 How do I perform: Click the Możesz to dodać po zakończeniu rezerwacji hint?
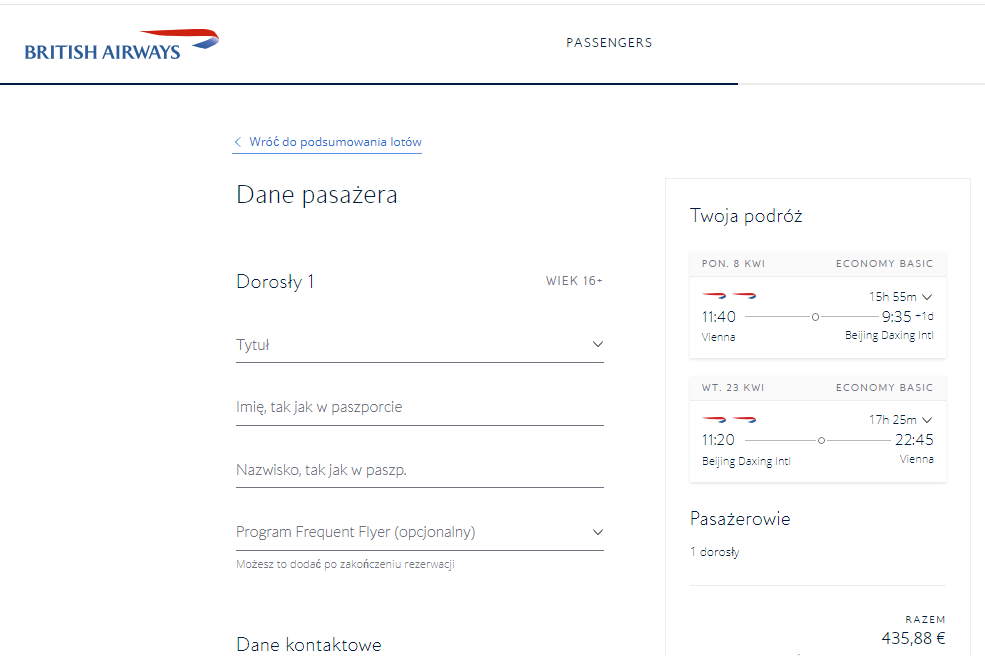(345, 564)
